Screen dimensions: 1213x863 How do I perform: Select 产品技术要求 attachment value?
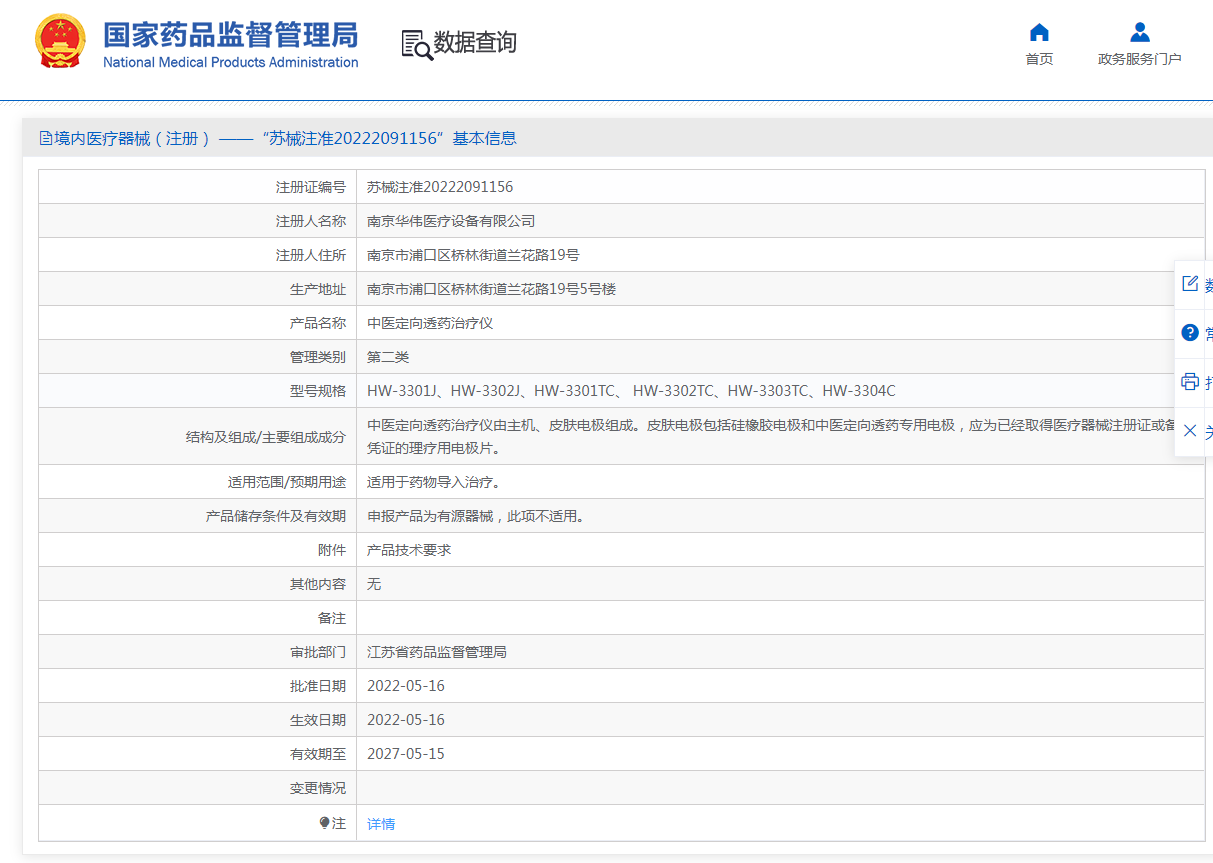point(409,550)
